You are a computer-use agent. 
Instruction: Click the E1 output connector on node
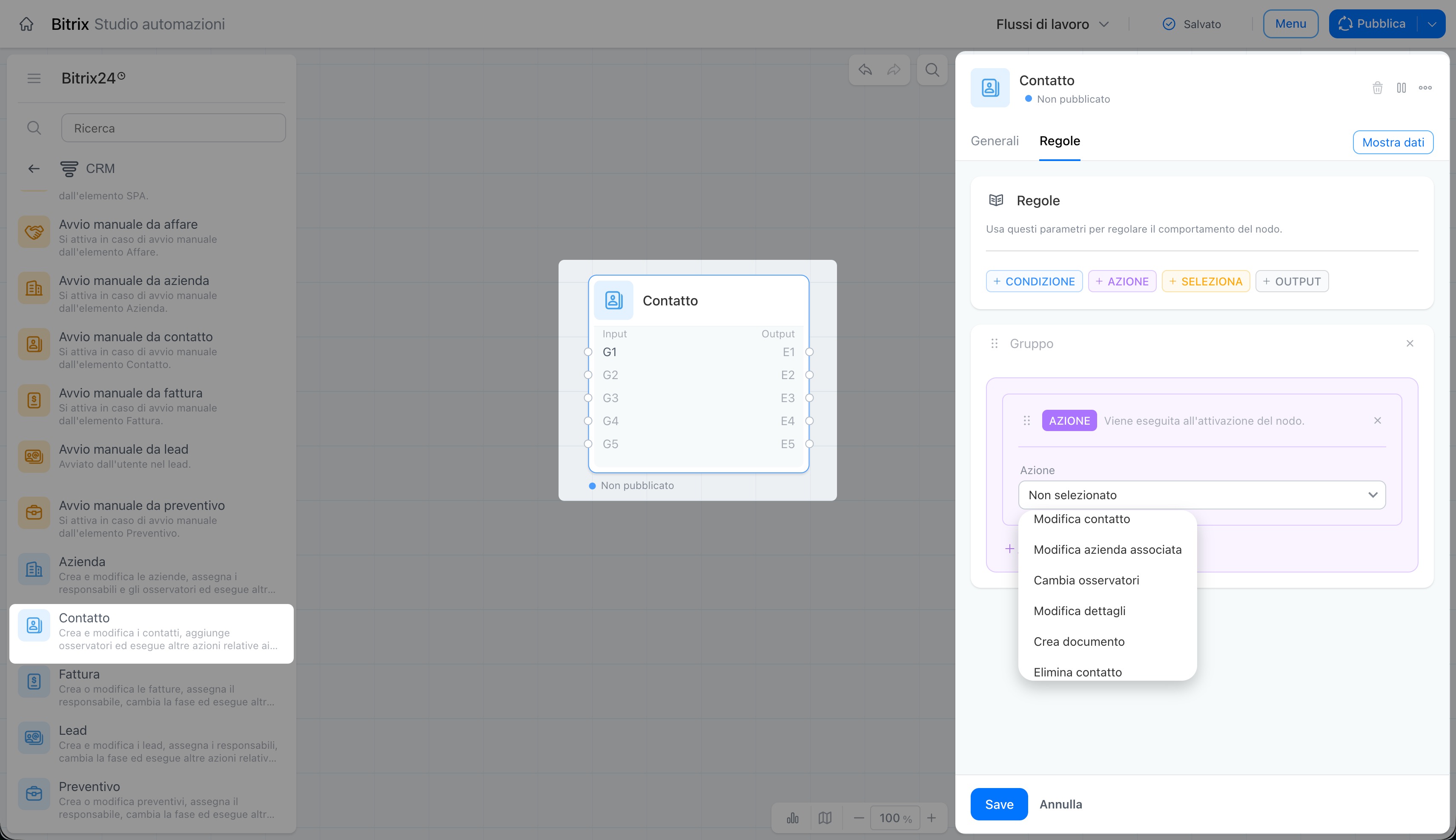809,352
